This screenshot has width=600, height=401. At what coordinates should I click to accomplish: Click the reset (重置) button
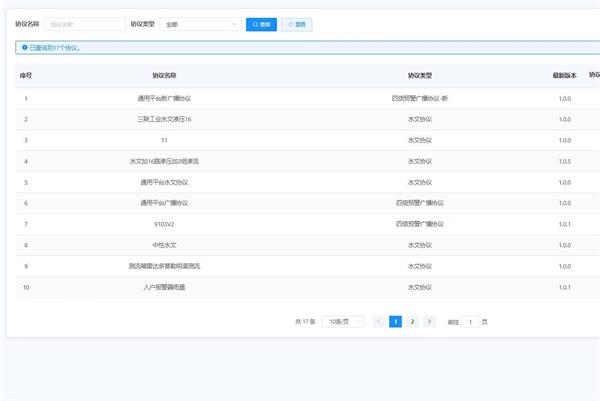click(297, 24)
